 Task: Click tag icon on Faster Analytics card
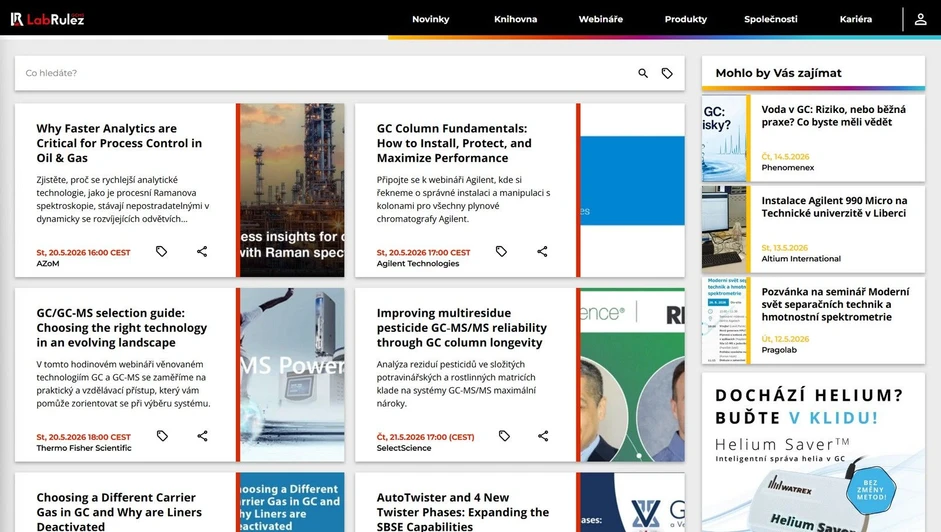161,251
